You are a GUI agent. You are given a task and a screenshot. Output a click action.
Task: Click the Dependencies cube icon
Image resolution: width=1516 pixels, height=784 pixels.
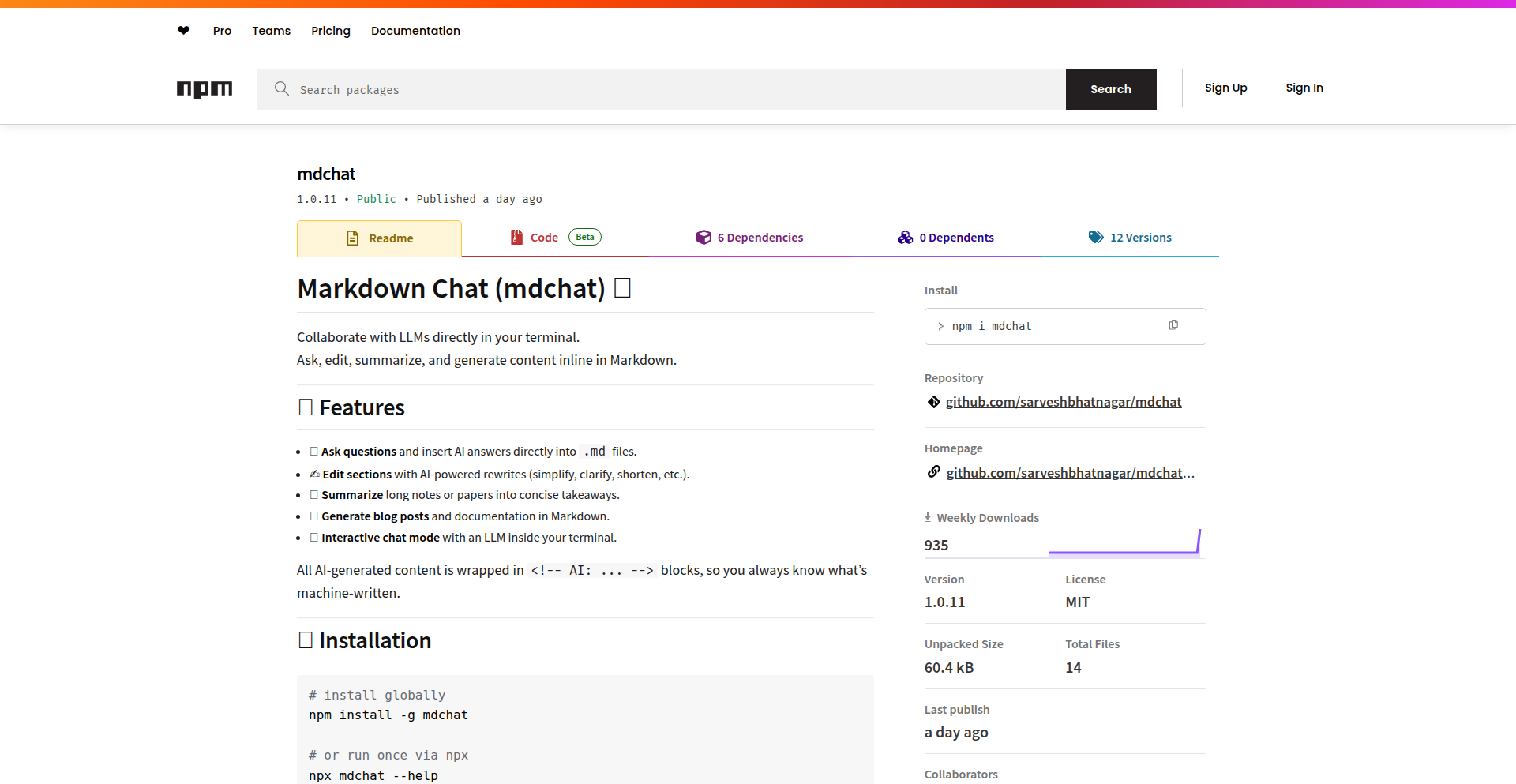coord(704,237)
